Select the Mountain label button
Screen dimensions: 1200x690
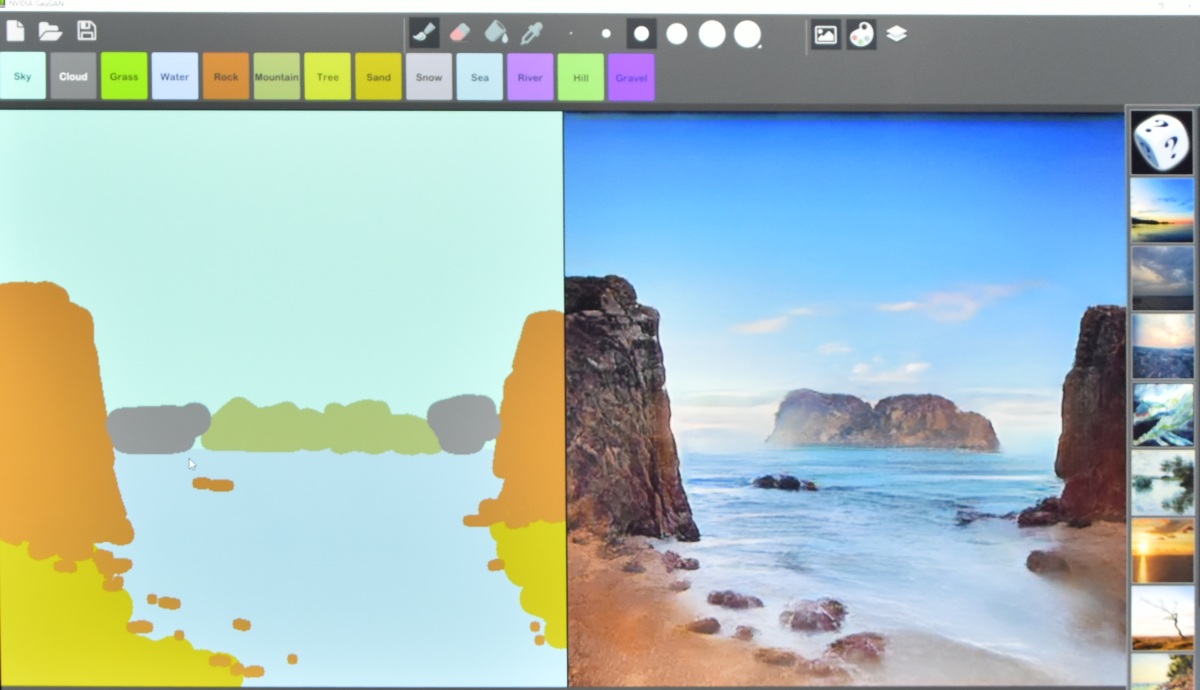click(277, 77)
